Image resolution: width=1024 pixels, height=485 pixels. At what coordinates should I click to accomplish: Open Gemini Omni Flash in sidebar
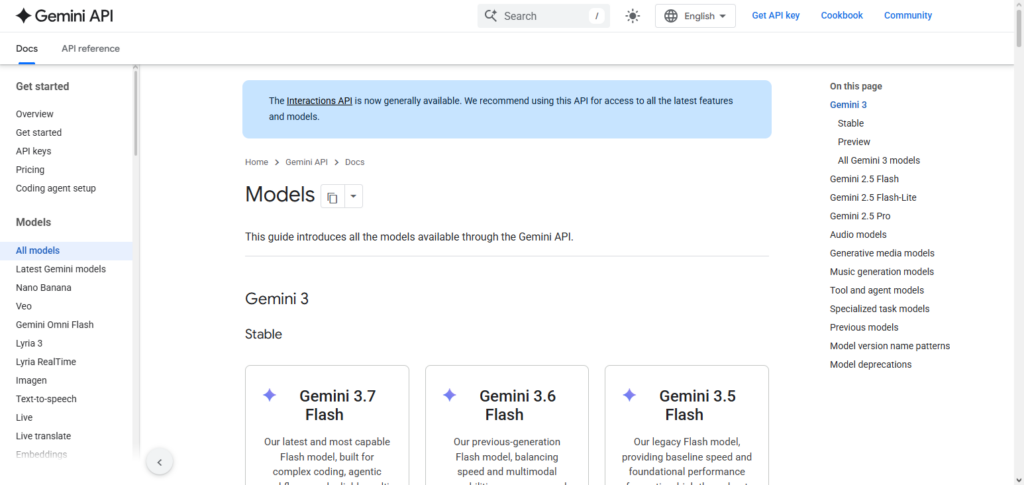point(55,324)
